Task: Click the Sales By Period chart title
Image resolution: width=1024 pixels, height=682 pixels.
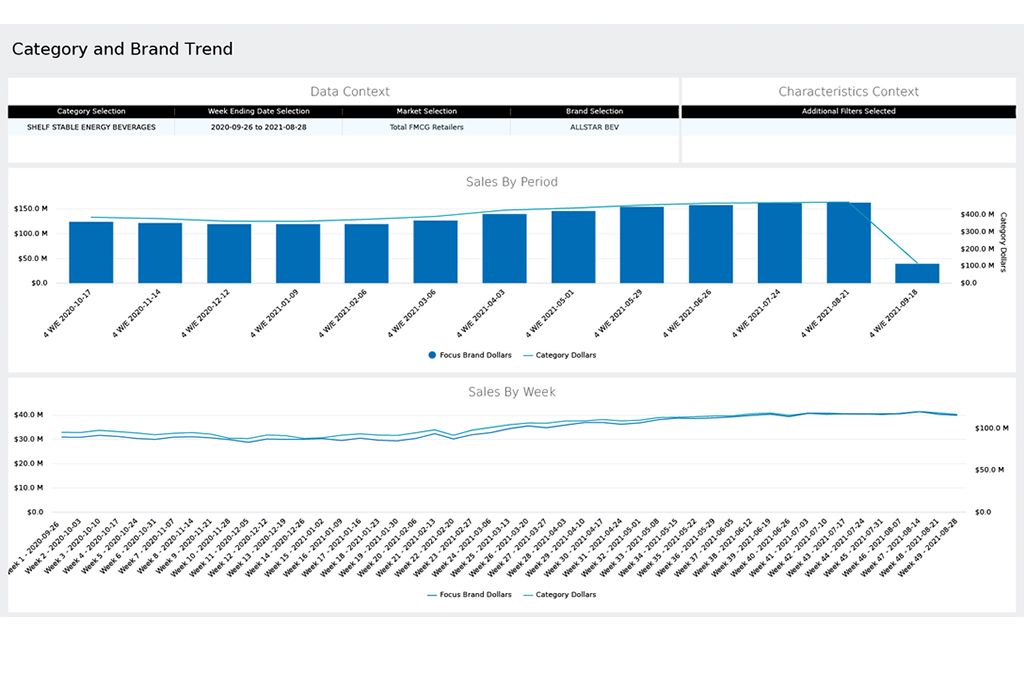Action: point(512,182)
